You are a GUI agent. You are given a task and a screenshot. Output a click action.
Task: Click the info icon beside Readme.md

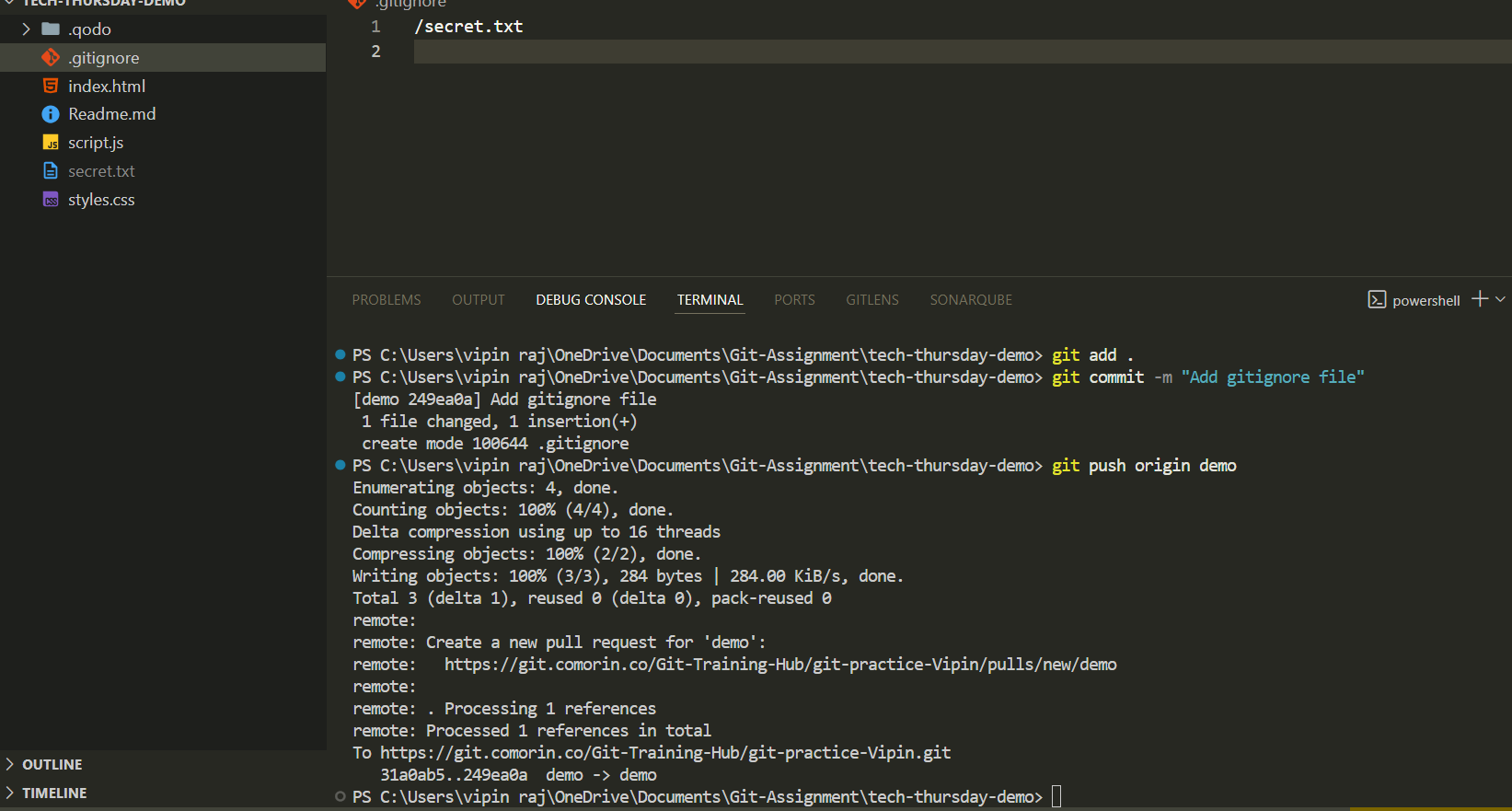(51, 114)
